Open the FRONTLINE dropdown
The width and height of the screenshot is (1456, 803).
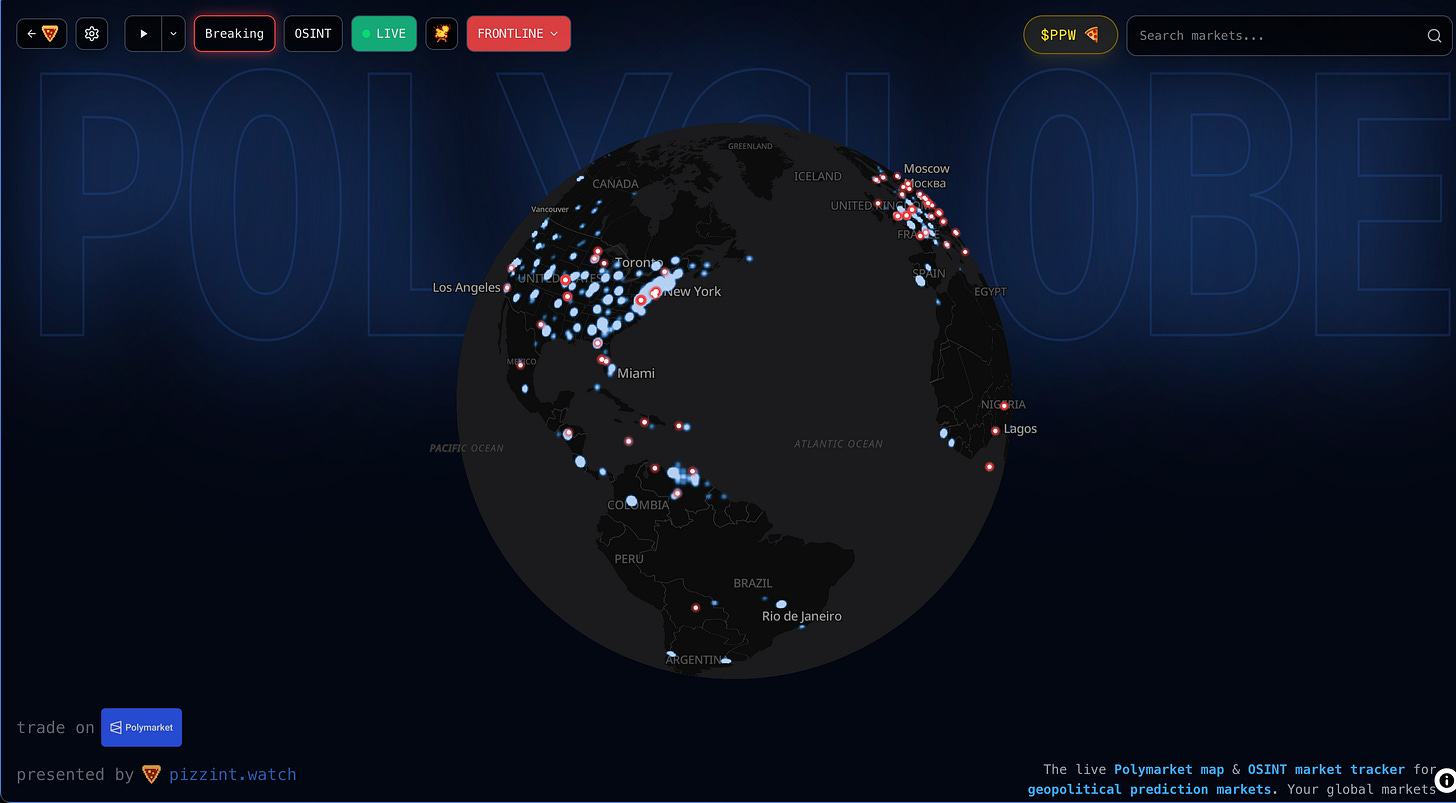pos(518,34)
